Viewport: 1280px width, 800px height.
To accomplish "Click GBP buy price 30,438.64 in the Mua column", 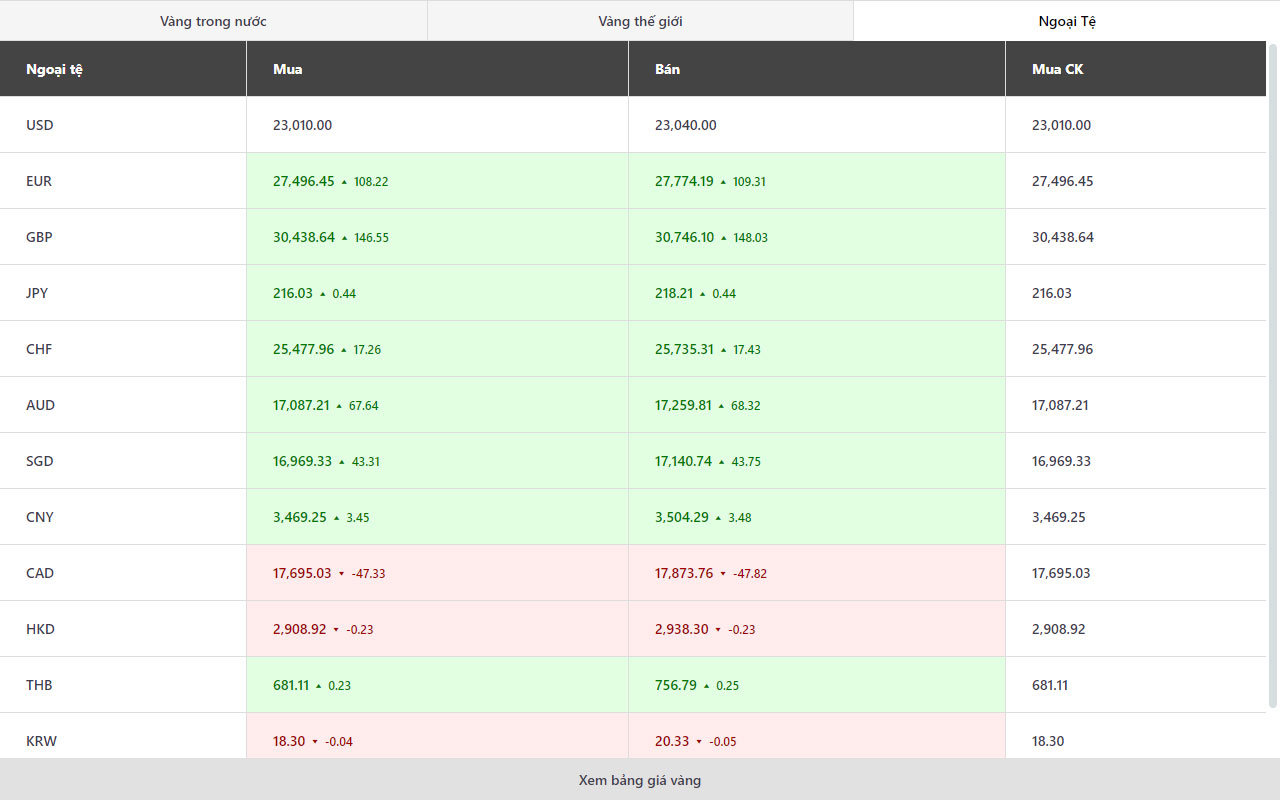I will 304,237.
